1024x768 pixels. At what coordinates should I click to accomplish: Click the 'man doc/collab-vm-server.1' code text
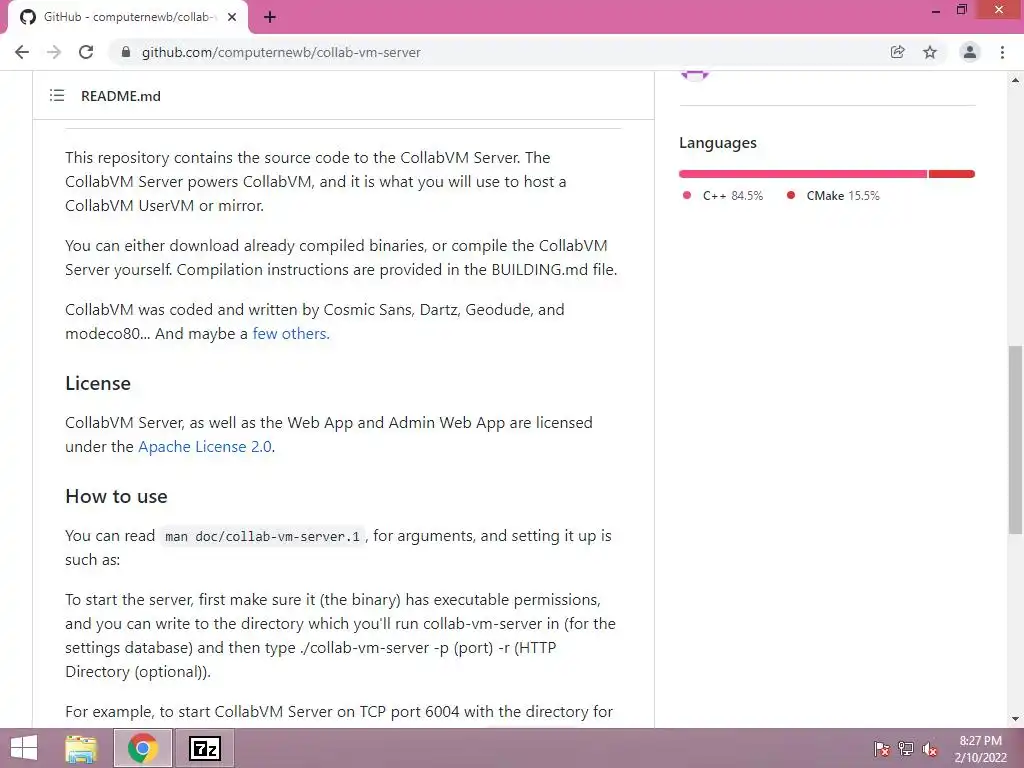coord(263,537)
